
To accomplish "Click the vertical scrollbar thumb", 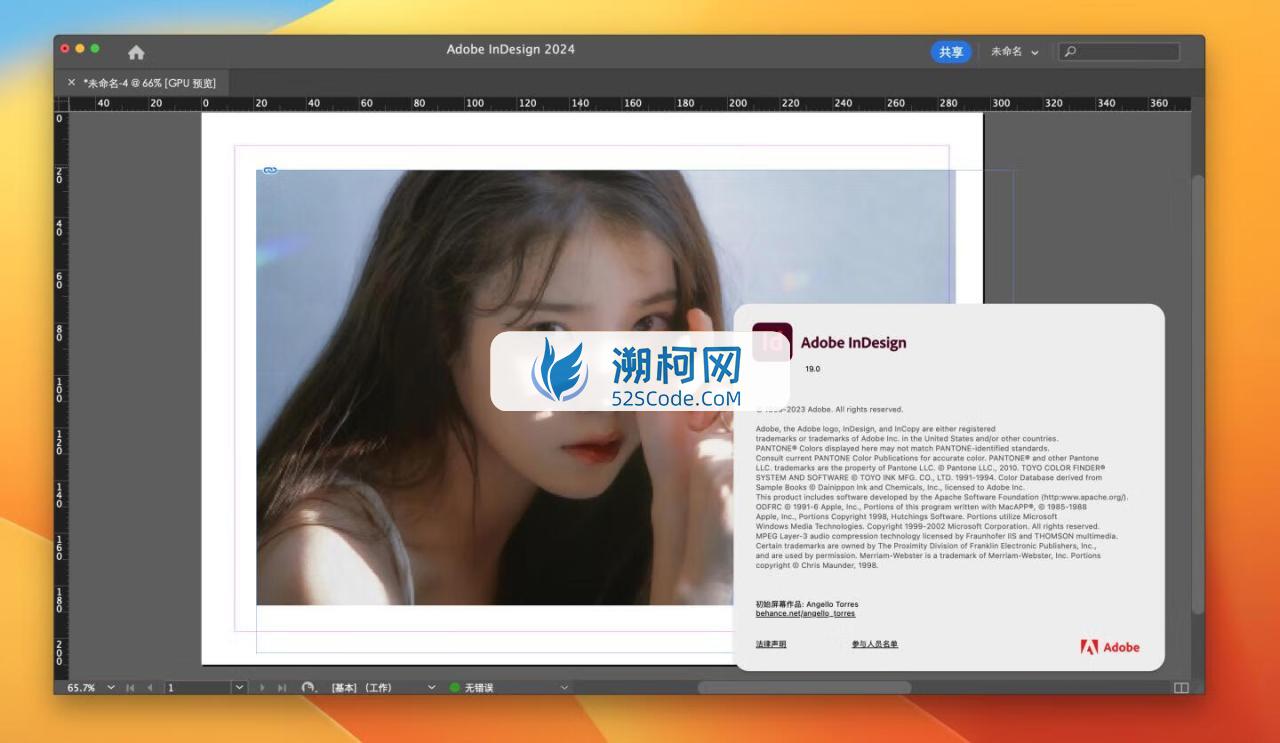I will click(1198, 395).
